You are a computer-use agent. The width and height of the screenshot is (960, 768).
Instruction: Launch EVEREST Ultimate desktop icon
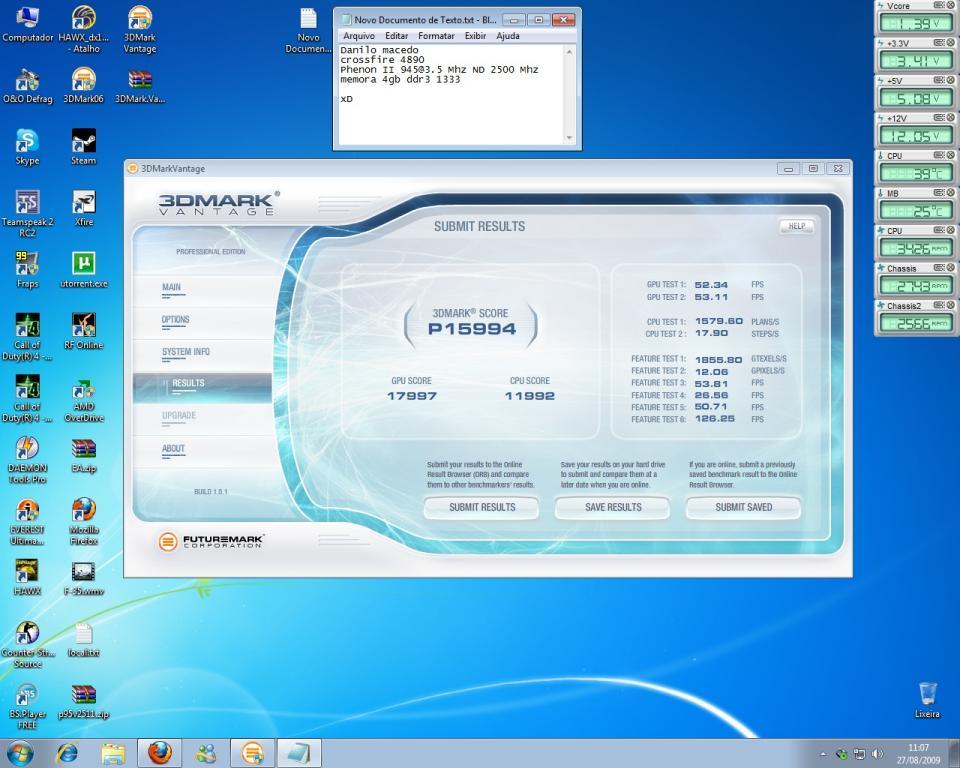click(28, 522)
